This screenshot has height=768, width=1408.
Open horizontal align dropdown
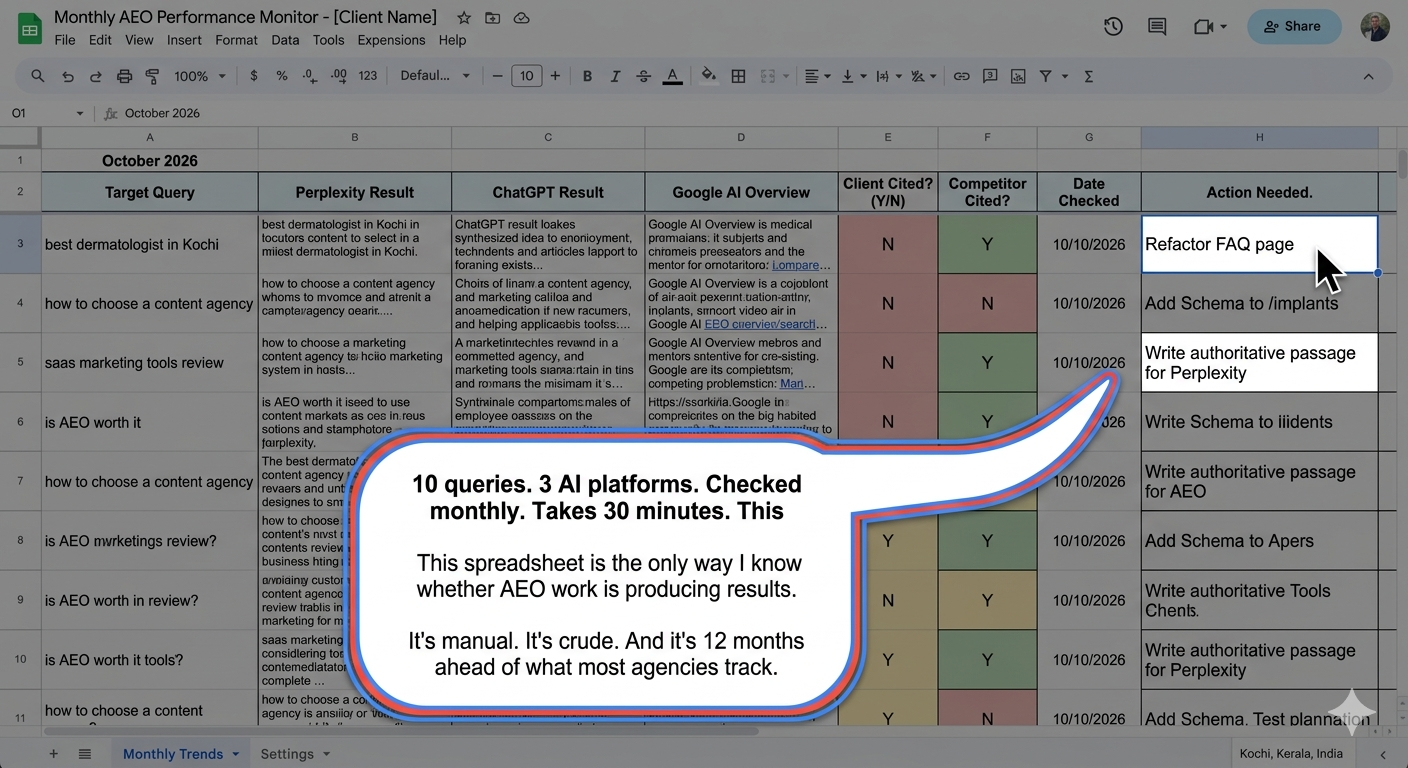point(818,76)
